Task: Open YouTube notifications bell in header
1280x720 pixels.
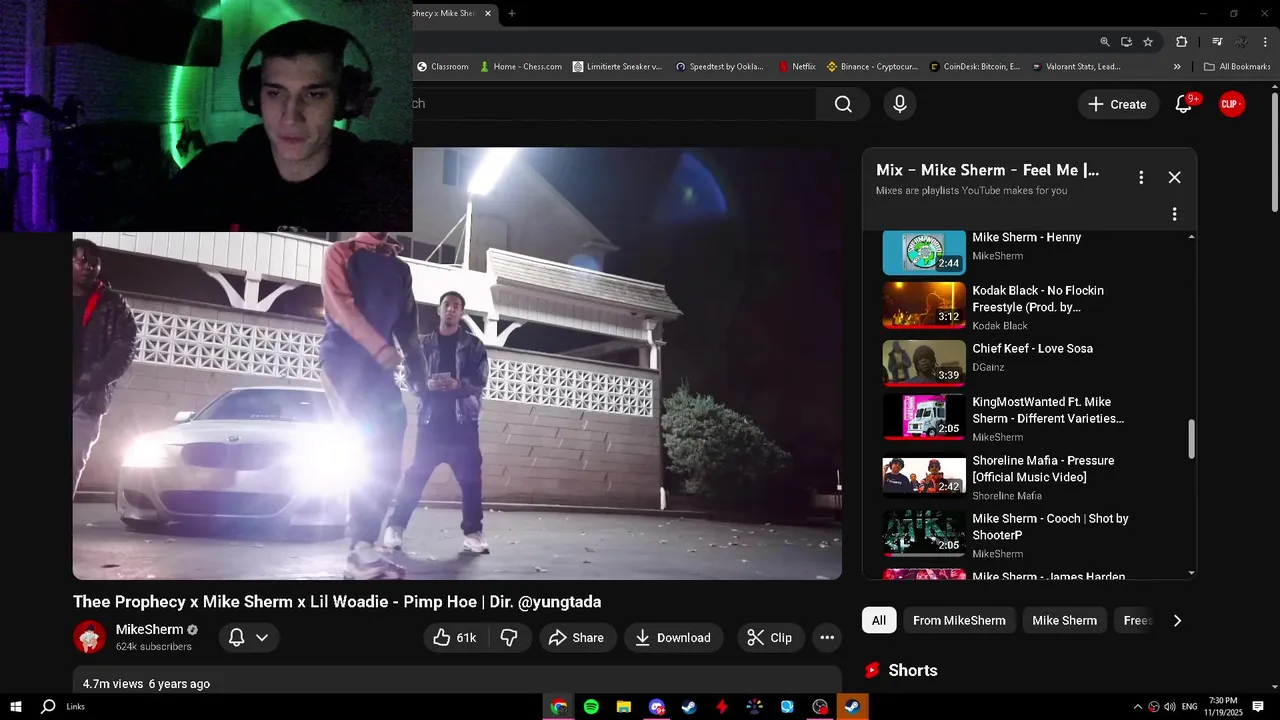Action: tap(1184, 104)
